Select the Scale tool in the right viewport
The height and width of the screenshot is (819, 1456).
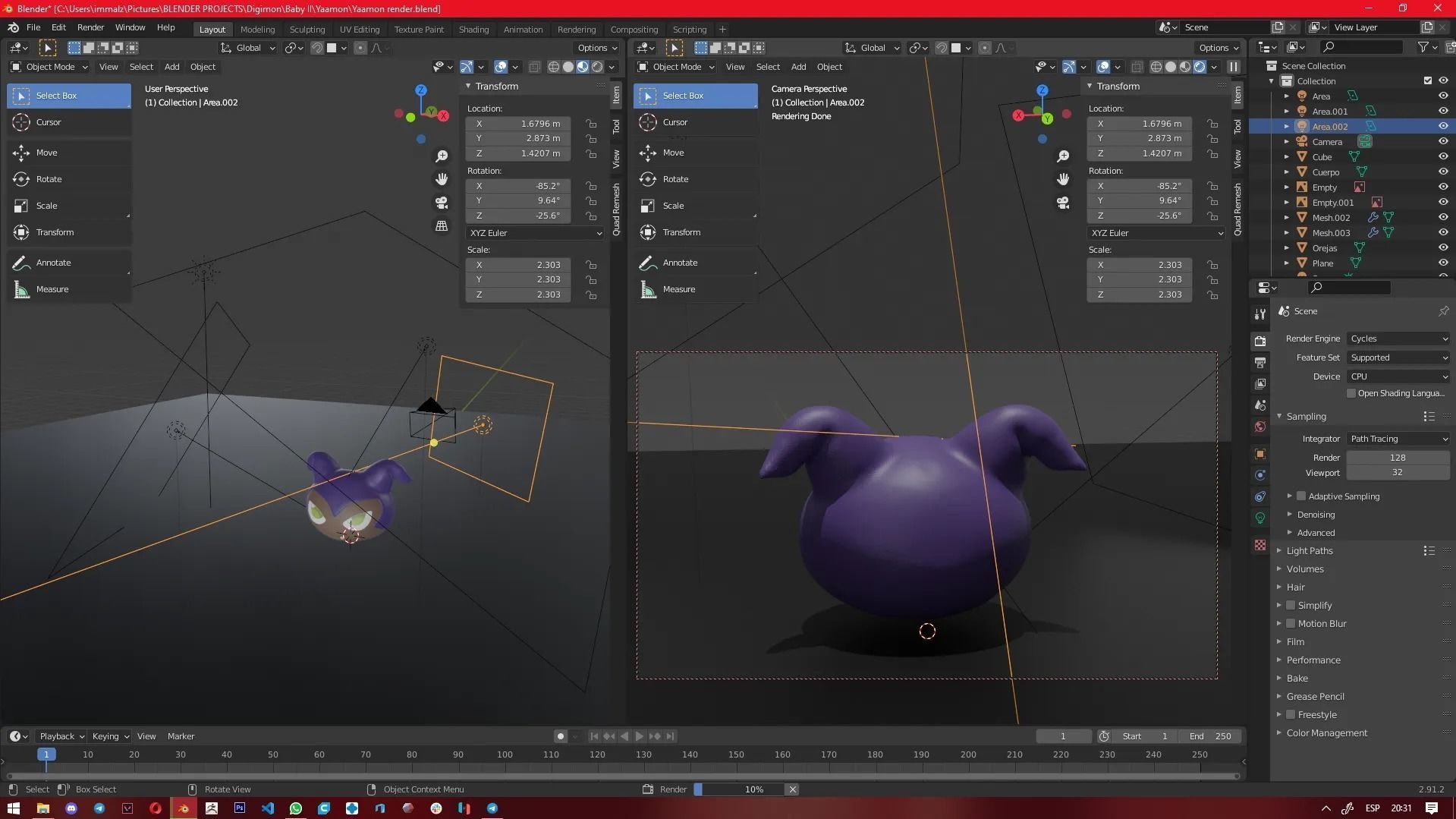(696, 206)
